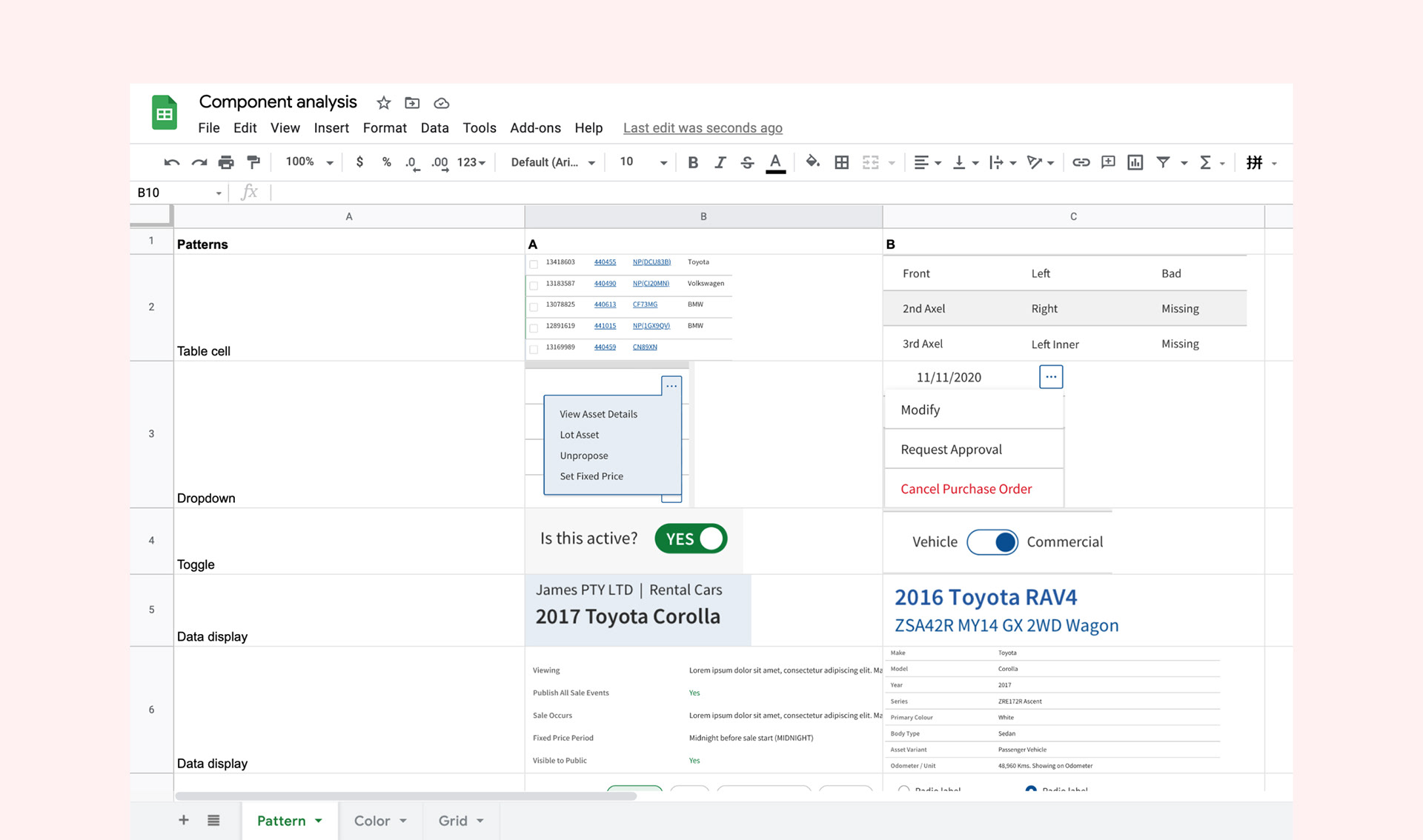Viewport: 1423px width, 840px height.
Task: Toggle bold formatting
Action: [692, 162]
